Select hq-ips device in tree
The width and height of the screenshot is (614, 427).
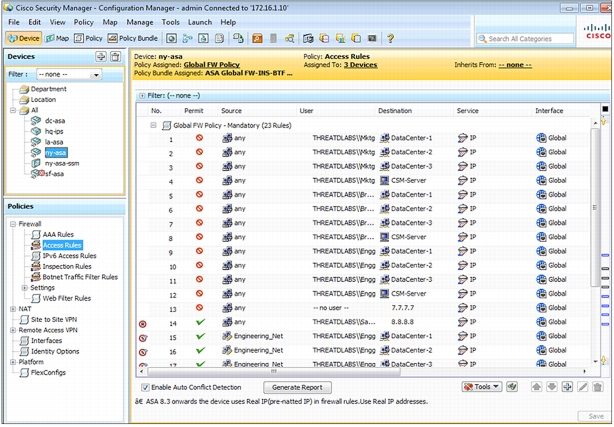(x=54, y=131)
